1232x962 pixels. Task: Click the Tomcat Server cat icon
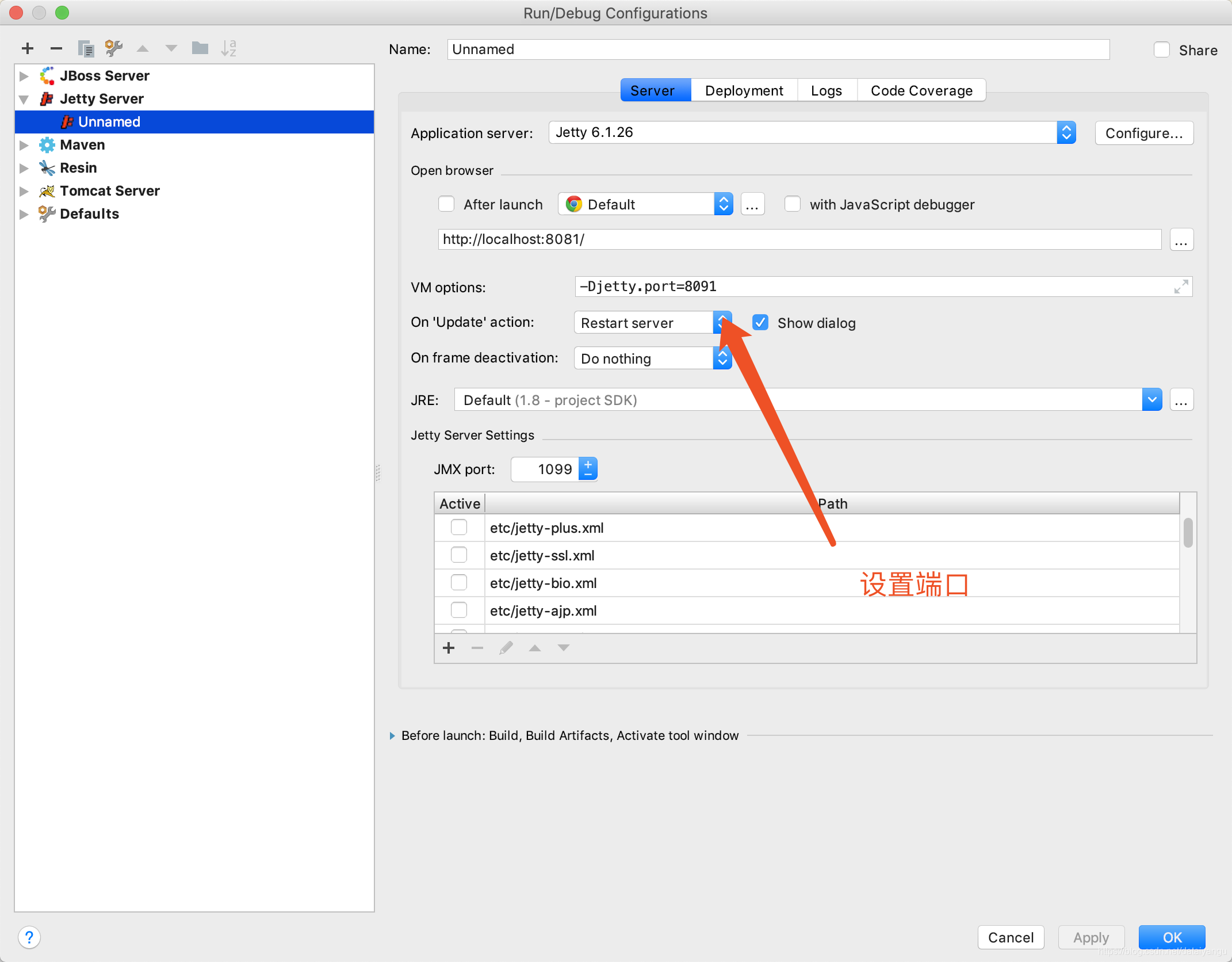[x=47, y=191]
